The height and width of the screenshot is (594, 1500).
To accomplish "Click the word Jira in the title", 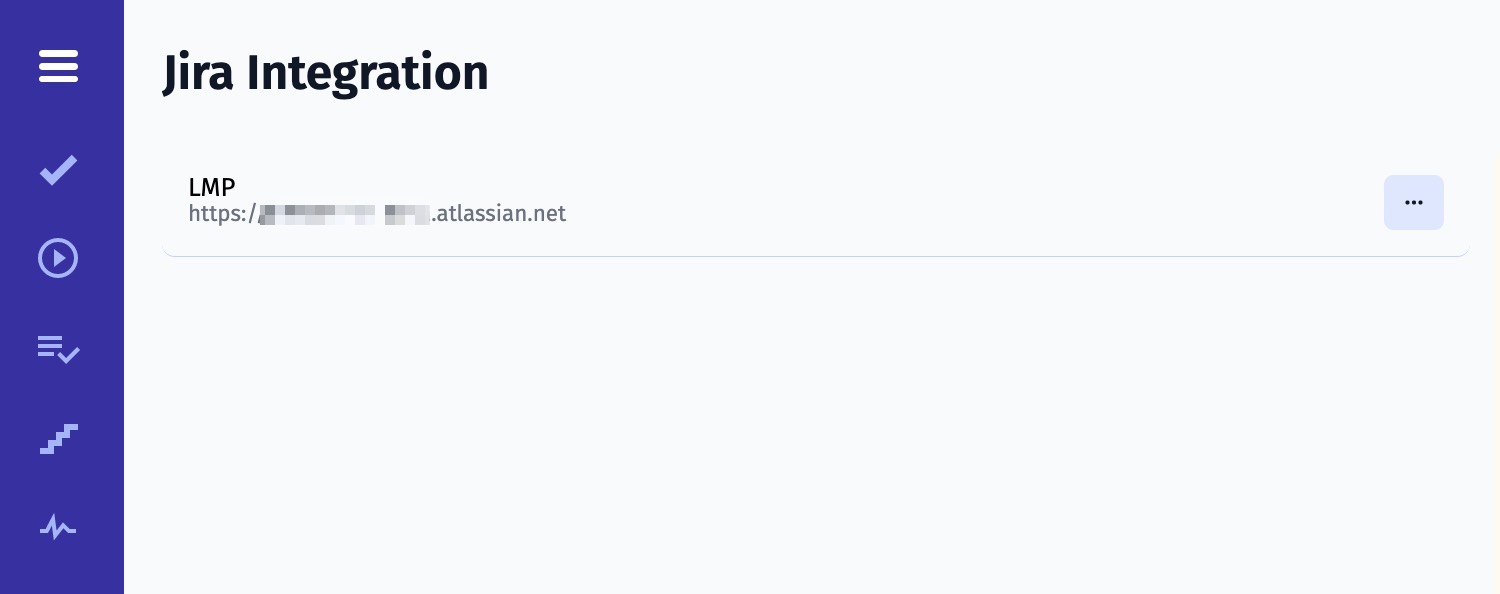I will coord(199,73).
